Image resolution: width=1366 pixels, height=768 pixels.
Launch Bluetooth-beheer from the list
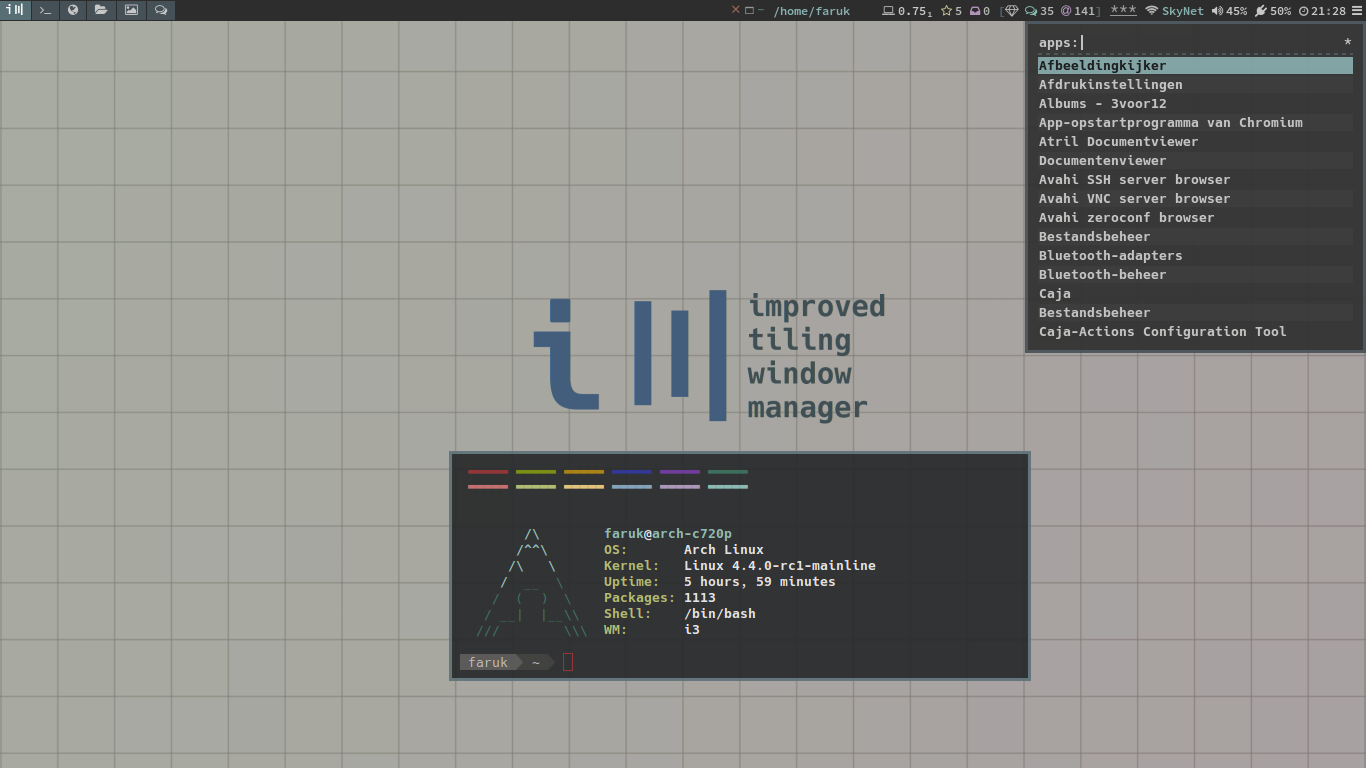tap(1195, 275)
